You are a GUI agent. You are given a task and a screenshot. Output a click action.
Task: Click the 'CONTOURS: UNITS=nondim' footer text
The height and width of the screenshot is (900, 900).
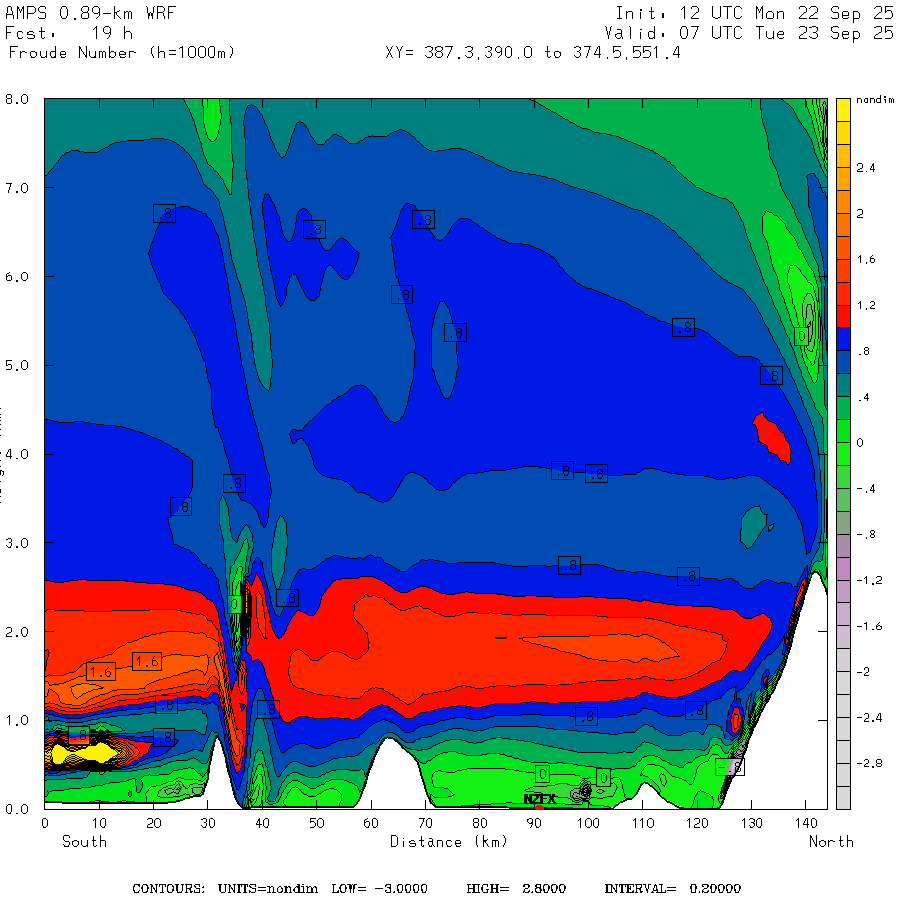point(225,889)
